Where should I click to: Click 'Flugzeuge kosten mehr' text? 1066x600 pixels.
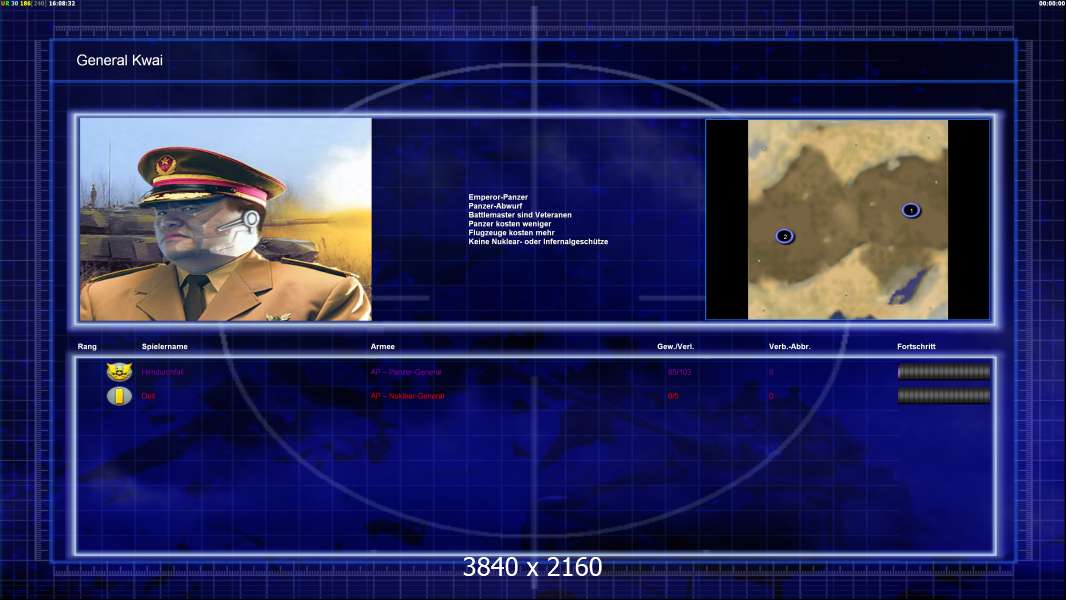click(511, 232)
